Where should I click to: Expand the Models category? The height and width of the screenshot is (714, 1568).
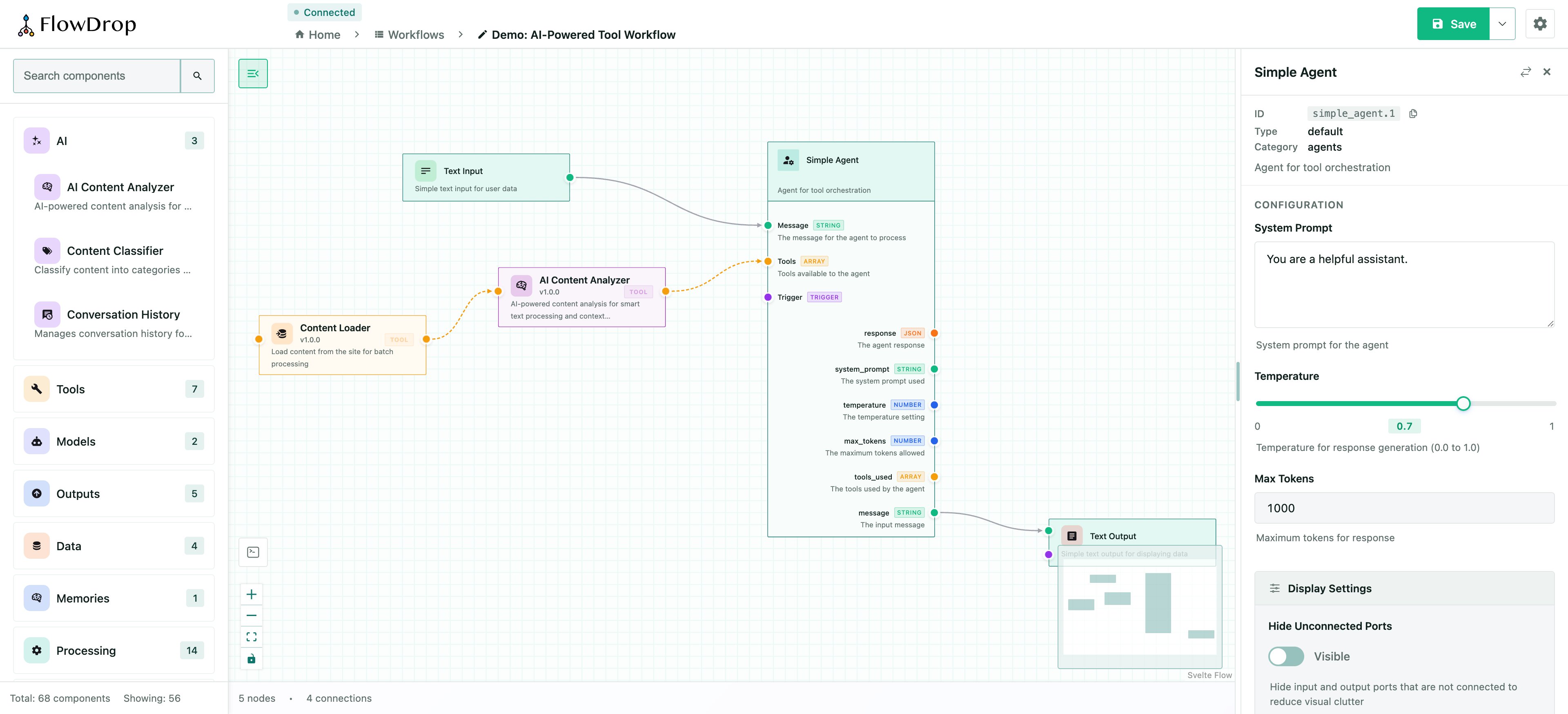114,441
